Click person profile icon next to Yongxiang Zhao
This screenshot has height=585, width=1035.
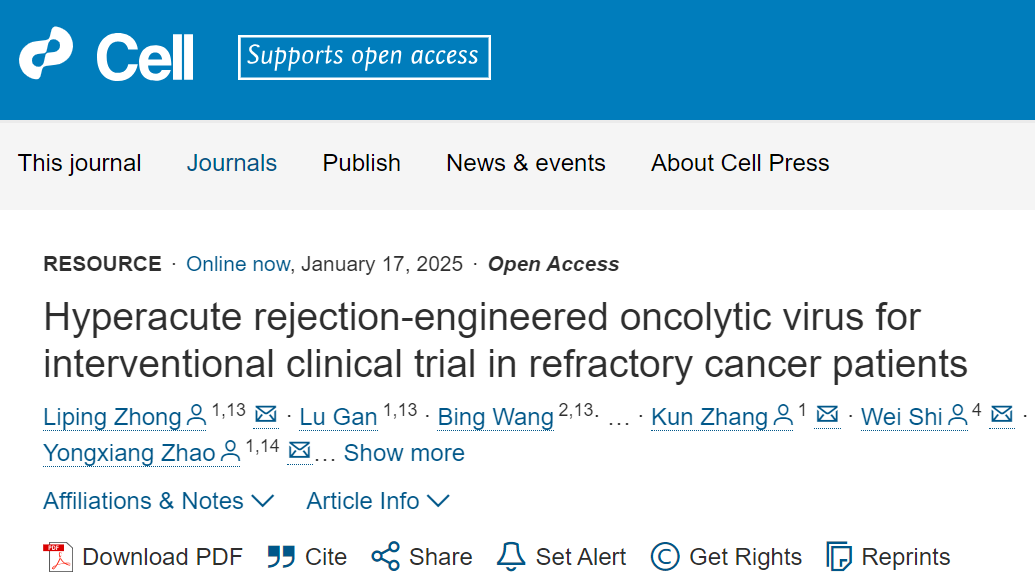[230, 452]
